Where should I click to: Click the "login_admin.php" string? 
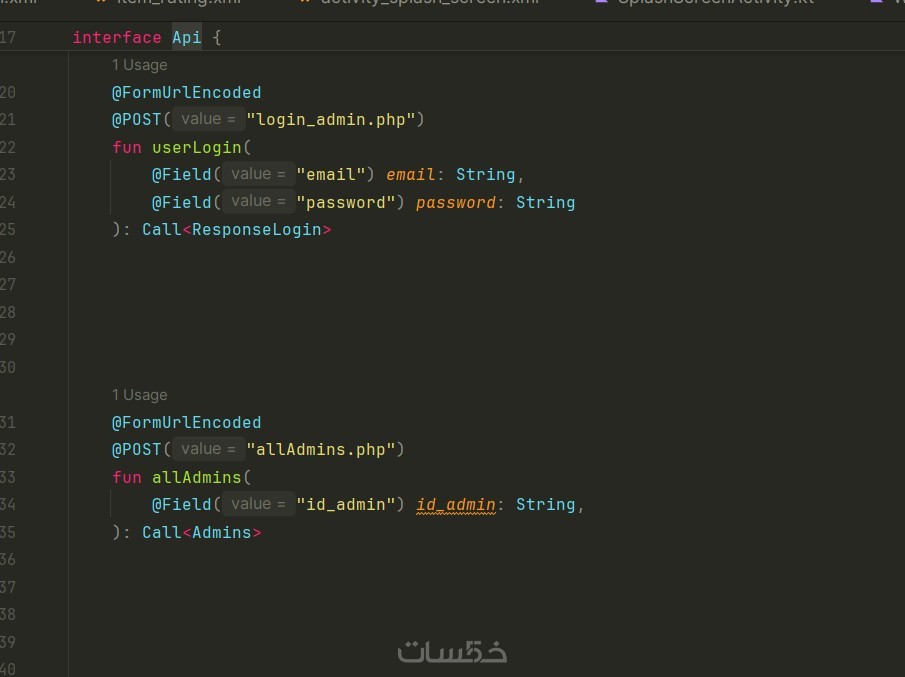tap(331, 119)
